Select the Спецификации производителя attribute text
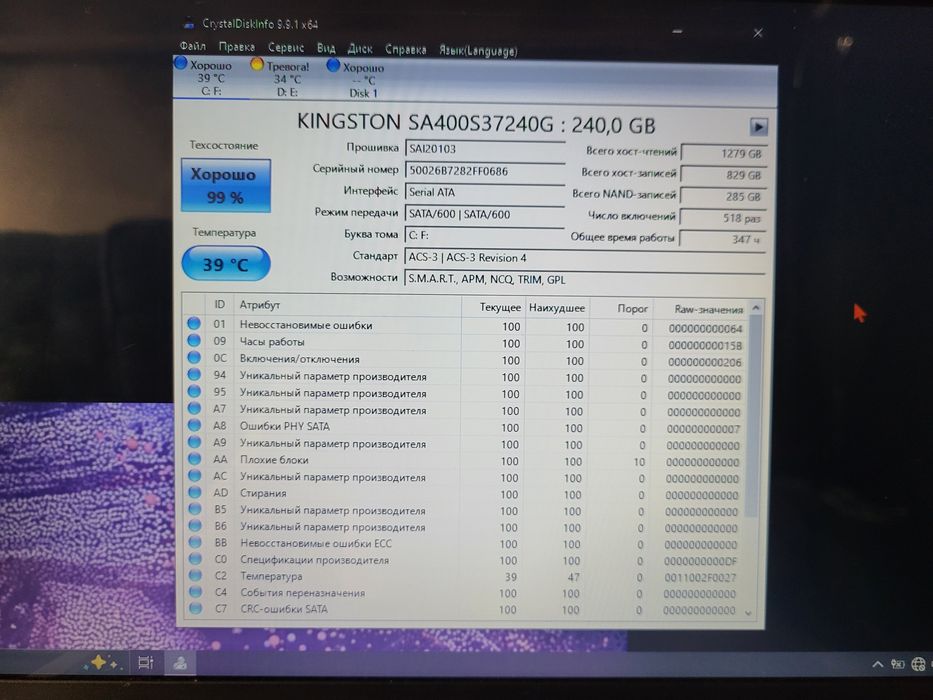 (x=314, y=560)
